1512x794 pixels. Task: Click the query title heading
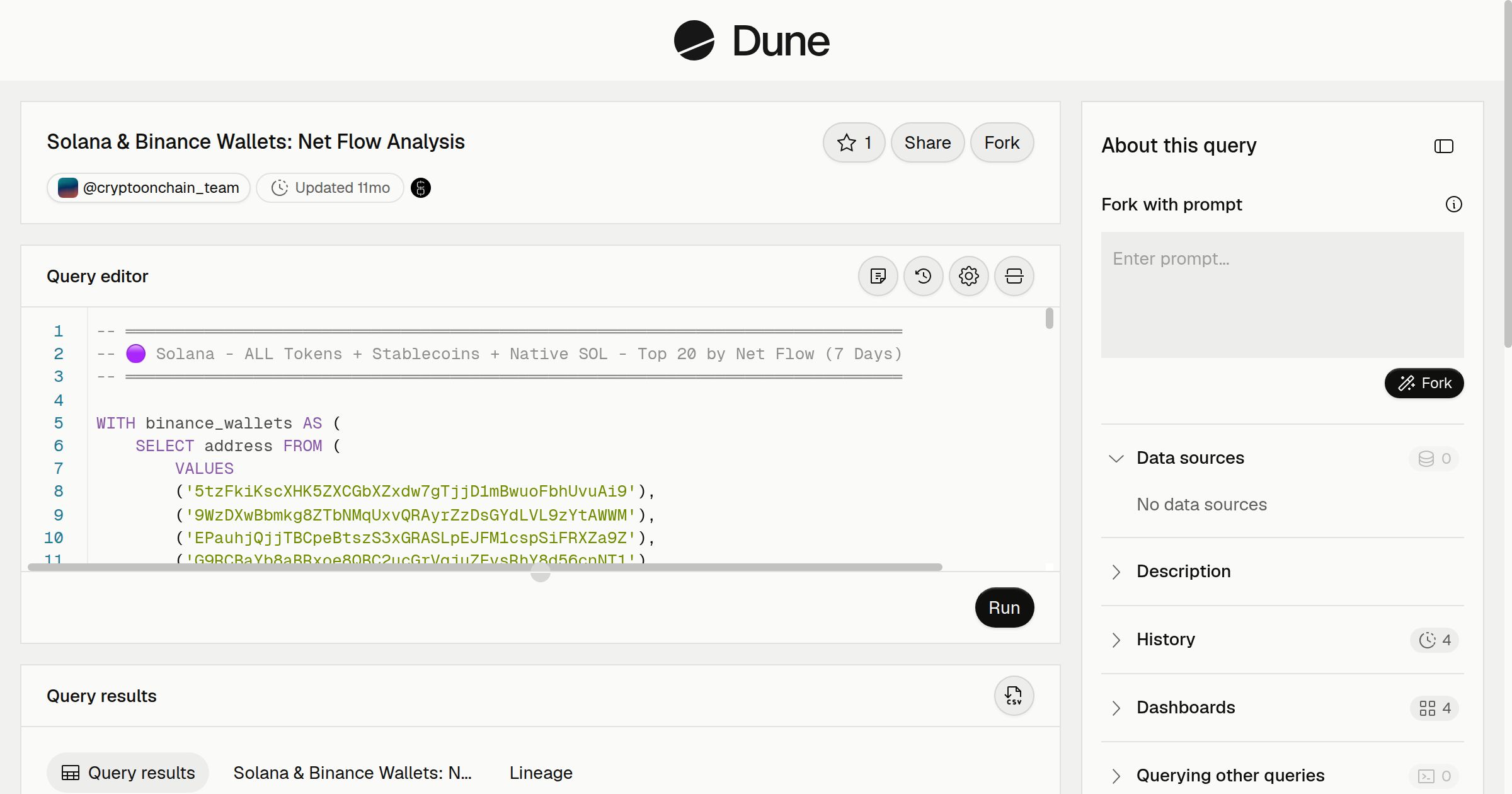[256, 142]
